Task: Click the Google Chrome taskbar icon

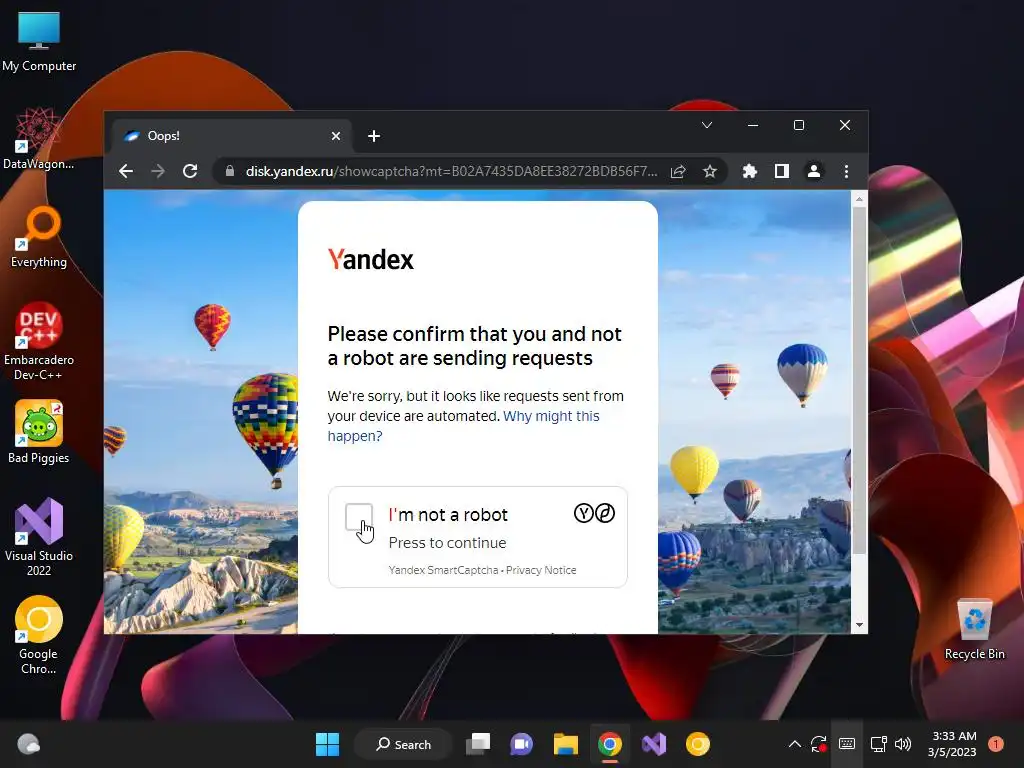Action: pos(609,744)
